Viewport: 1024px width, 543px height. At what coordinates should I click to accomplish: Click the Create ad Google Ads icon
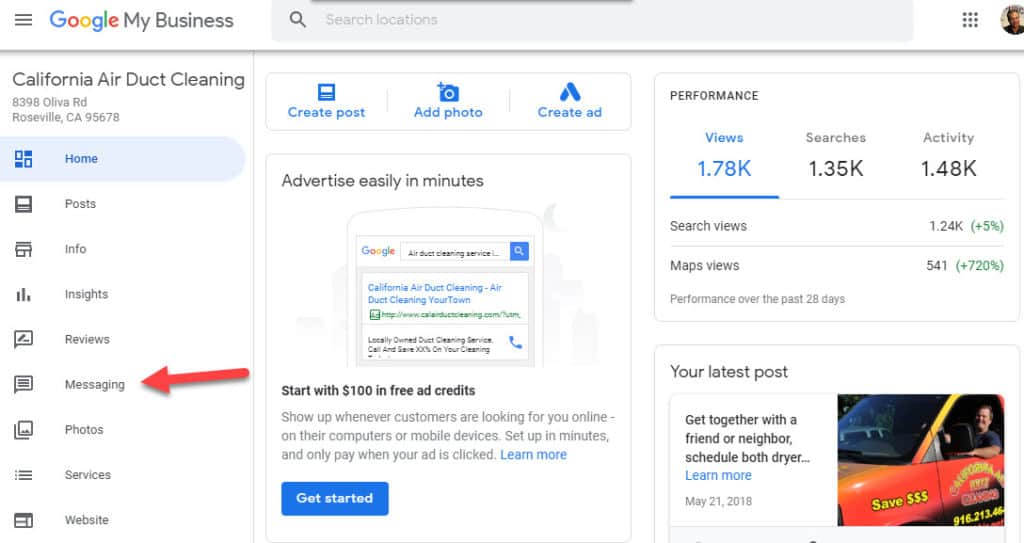point(569,92)
